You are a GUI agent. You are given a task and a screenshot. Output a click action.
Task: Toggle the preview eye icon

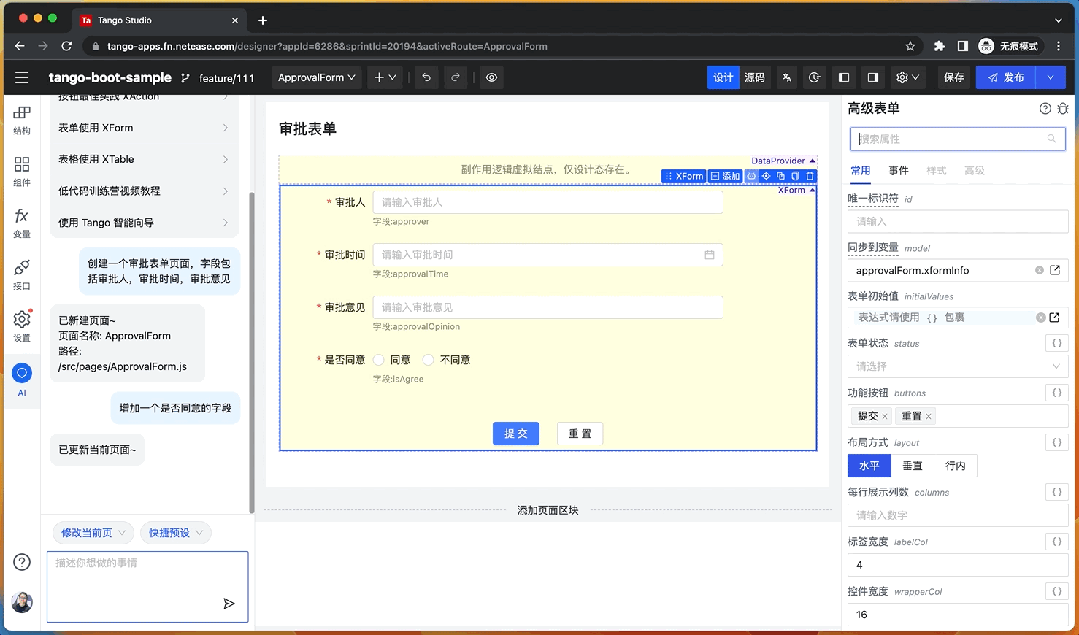491,78
